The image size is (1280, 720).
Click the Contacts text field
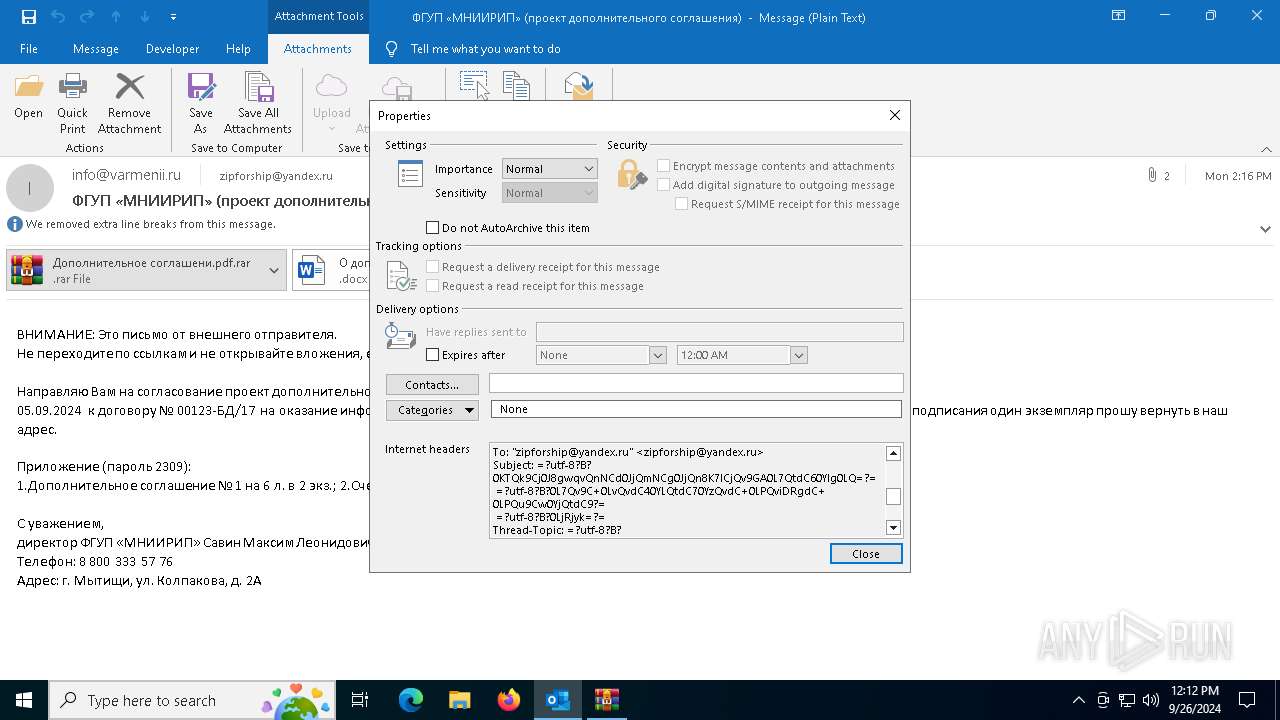tap(696, 384)
